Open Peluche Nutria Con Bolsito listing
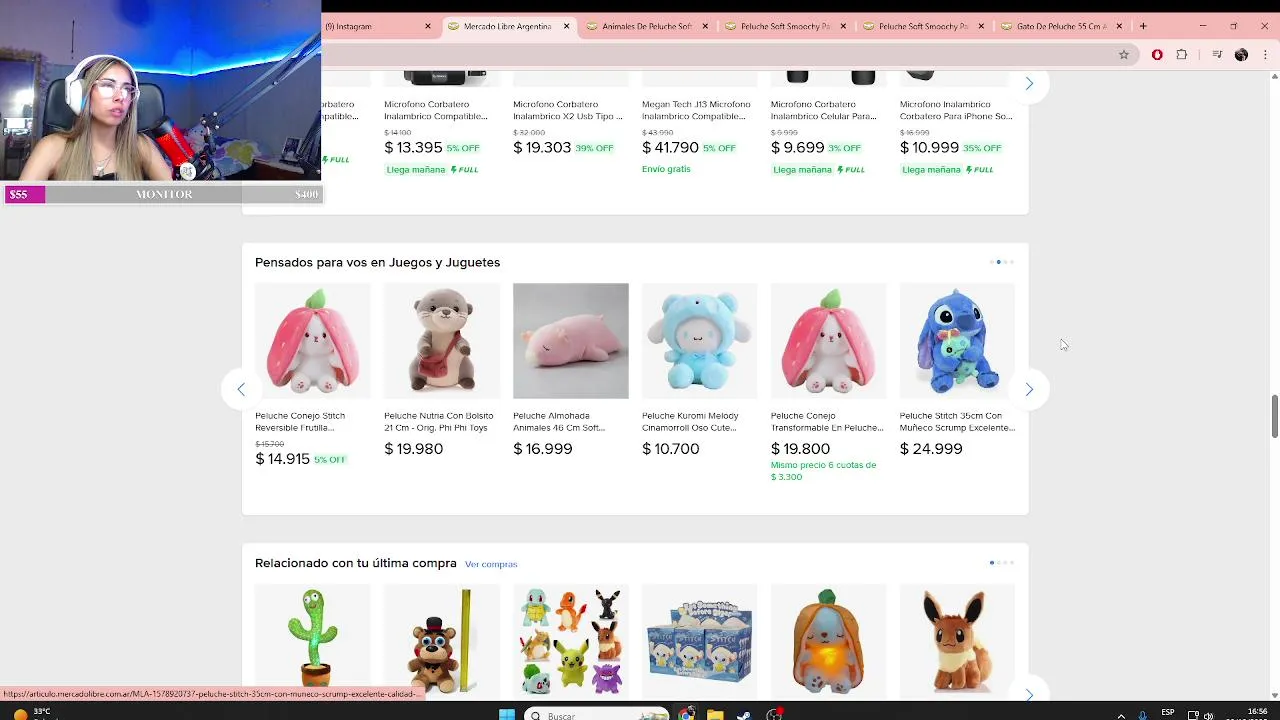Screen dimensions: 1280x720 438,422
